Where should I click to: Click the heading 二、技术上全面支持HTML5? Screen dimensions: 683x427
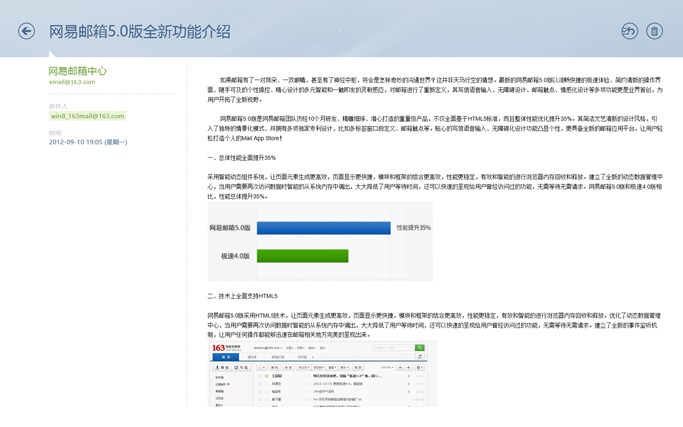coord(242,296)
